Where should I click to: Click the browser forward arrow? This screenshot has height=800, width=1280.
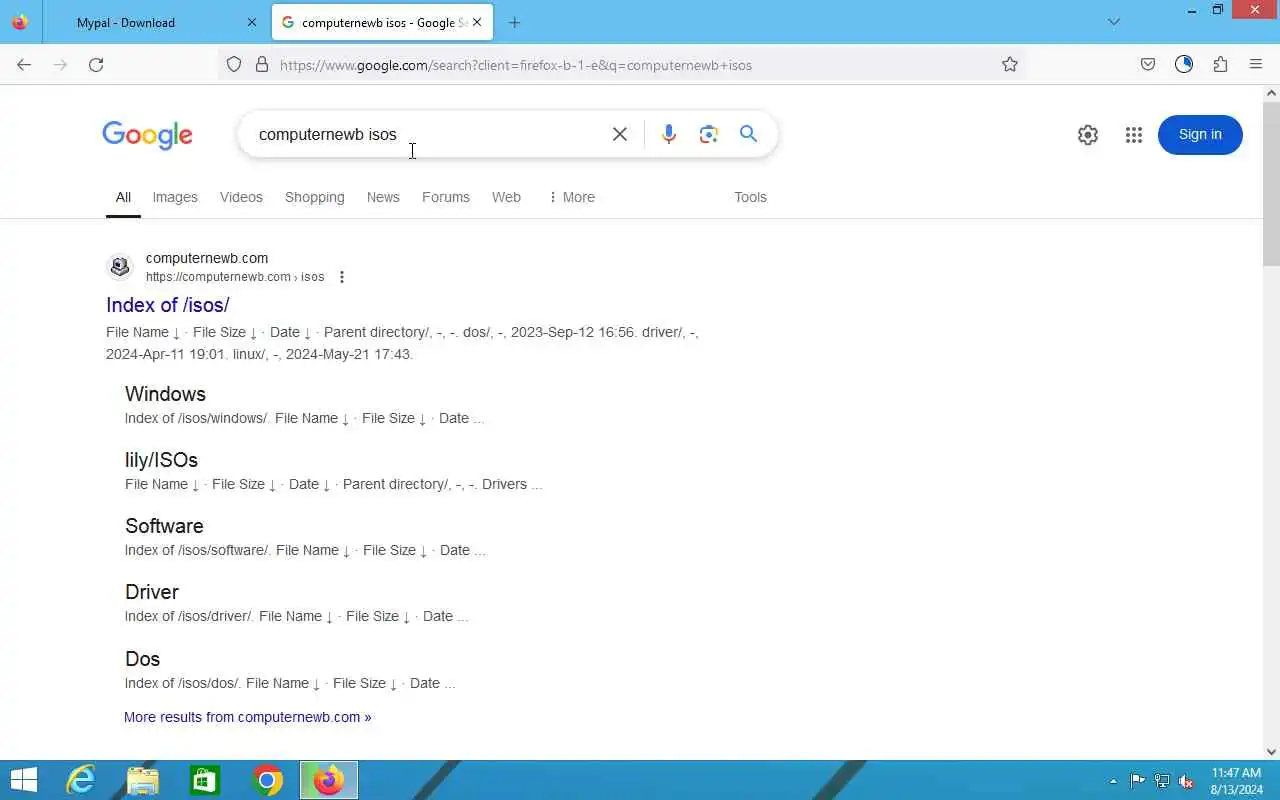coord(60,65)
